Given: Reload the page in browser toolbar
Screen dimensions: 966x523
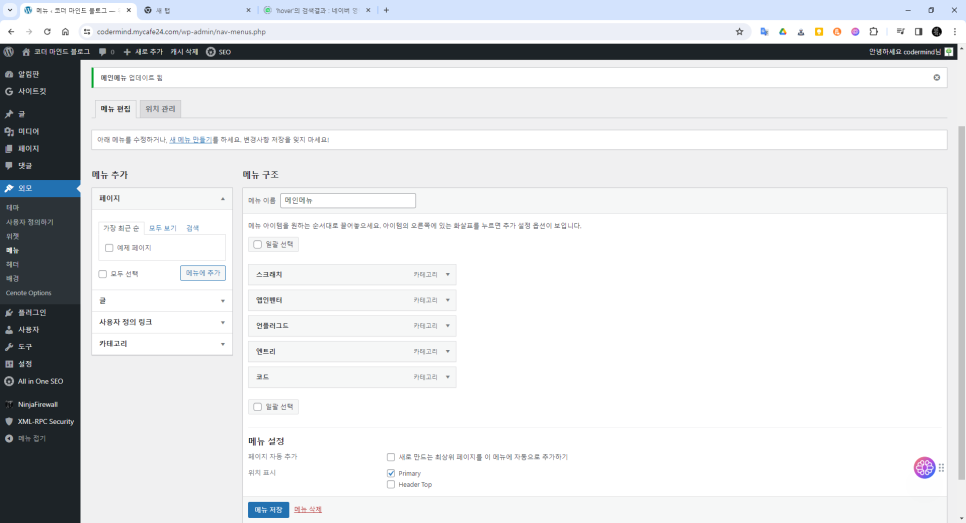Looking at the screenshot, I should [47, 31].
